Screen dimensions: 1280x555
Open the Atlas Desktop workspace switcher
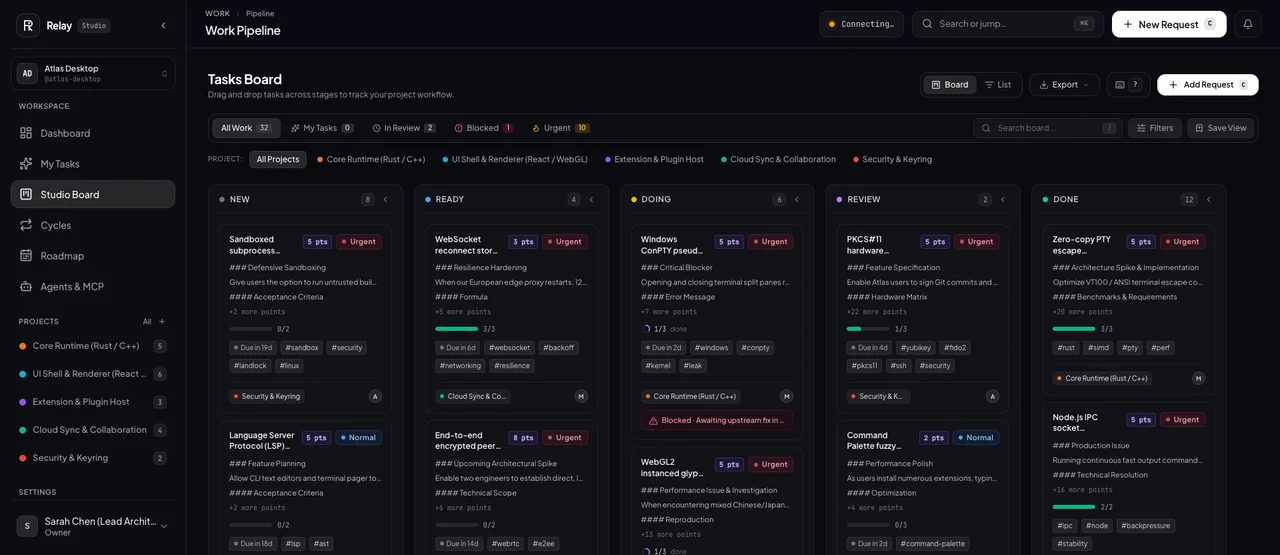(x=93, y=73)
